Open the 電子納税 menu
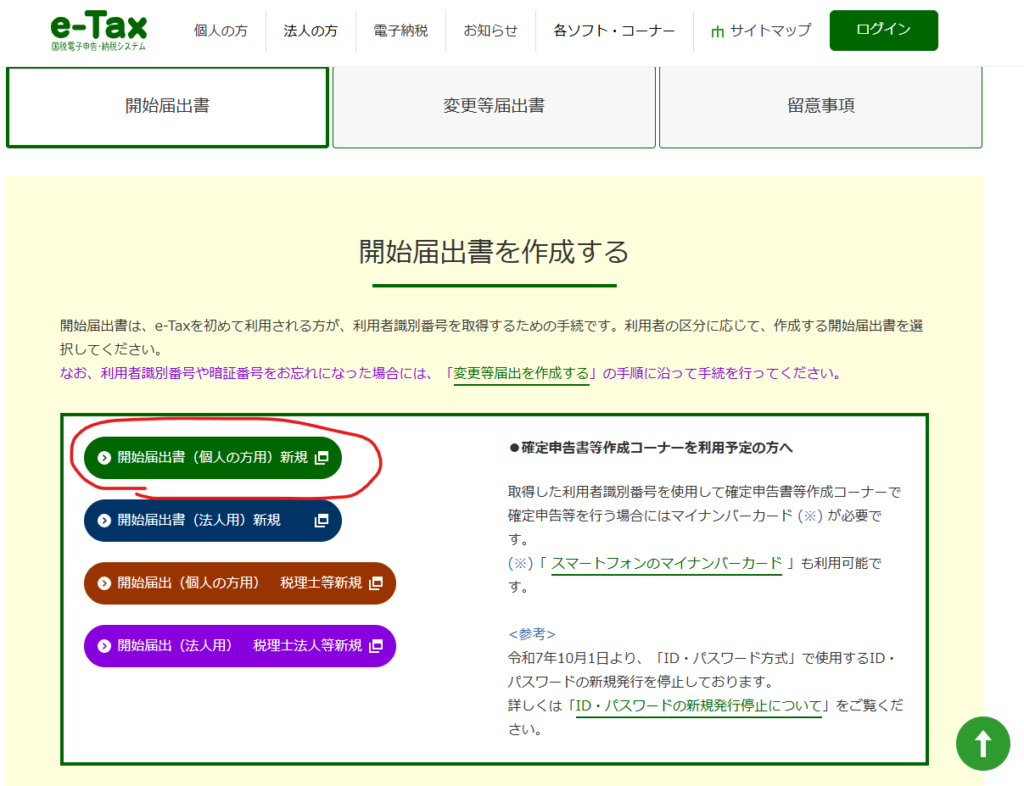Viewport: 1024px width, 786px height. (x=400, y=31)
